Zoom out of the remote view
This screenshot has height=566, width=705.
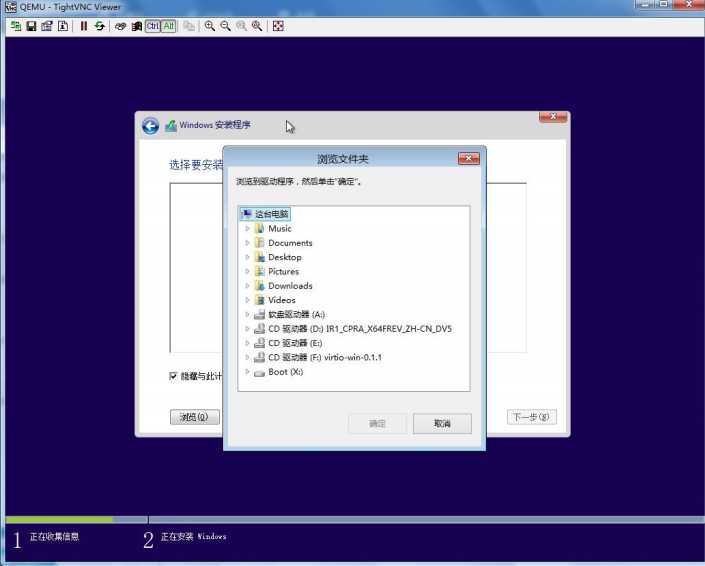point(225,26)
